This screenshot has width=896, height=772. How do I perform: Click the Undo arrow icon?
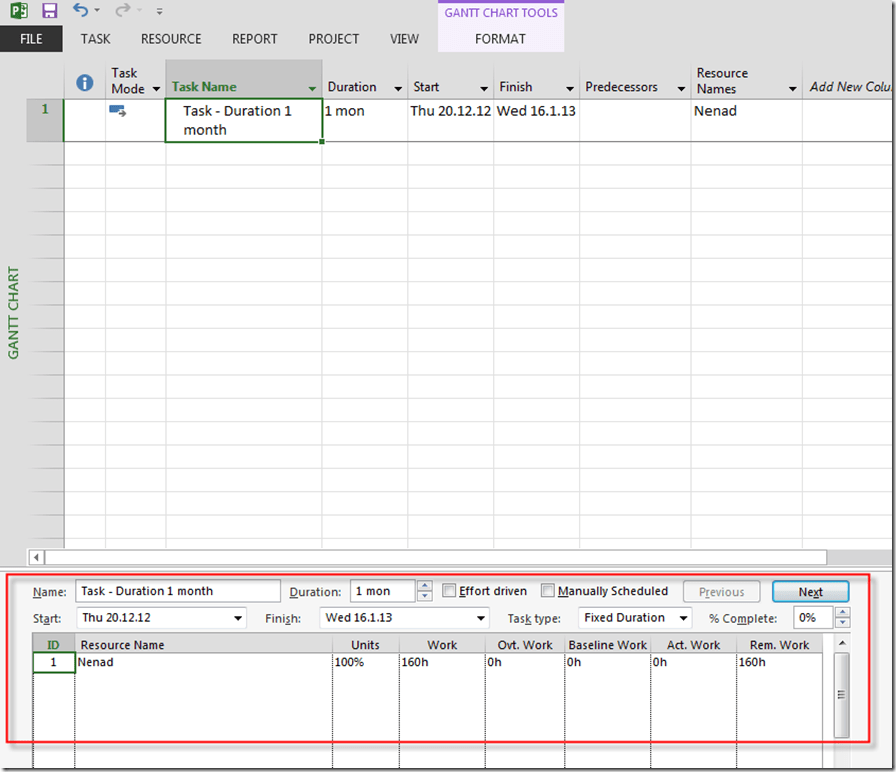pos(81,11)
